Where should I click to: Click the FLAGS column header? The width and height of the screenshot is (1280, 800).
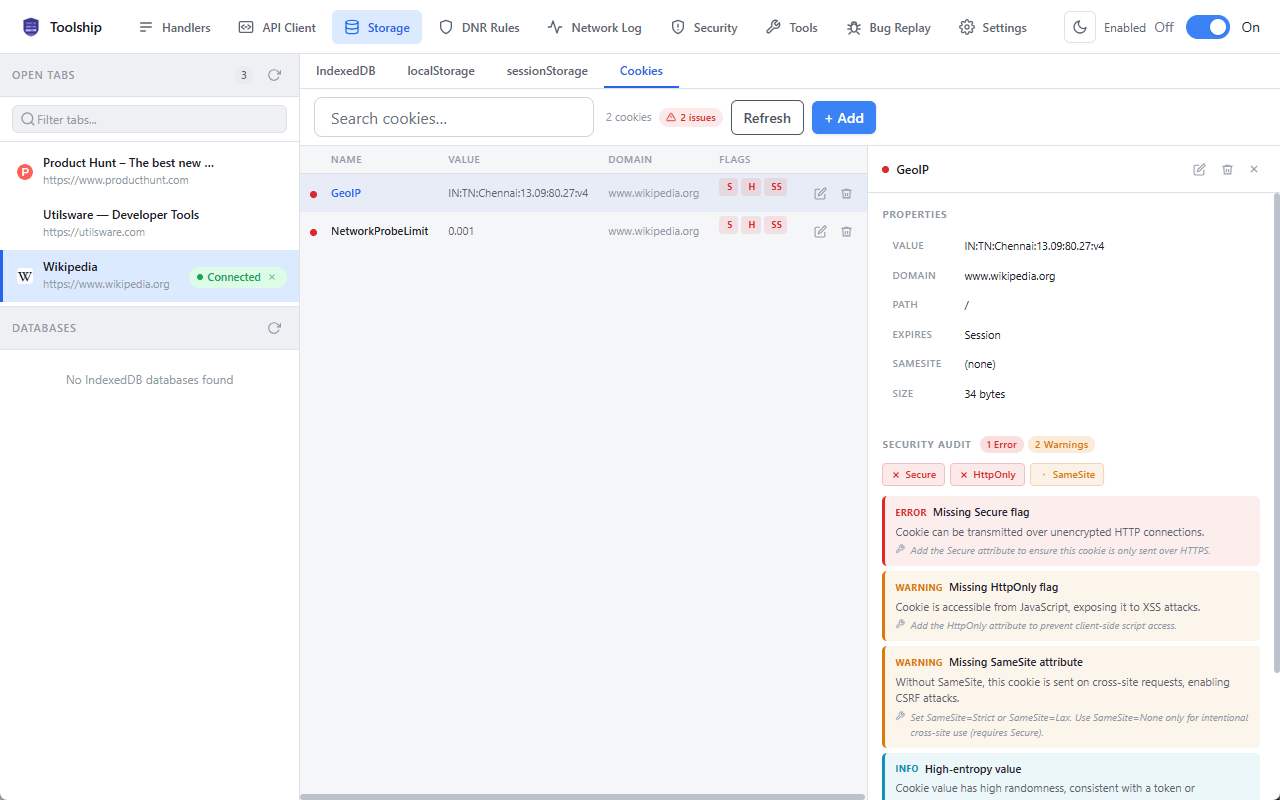735,159
